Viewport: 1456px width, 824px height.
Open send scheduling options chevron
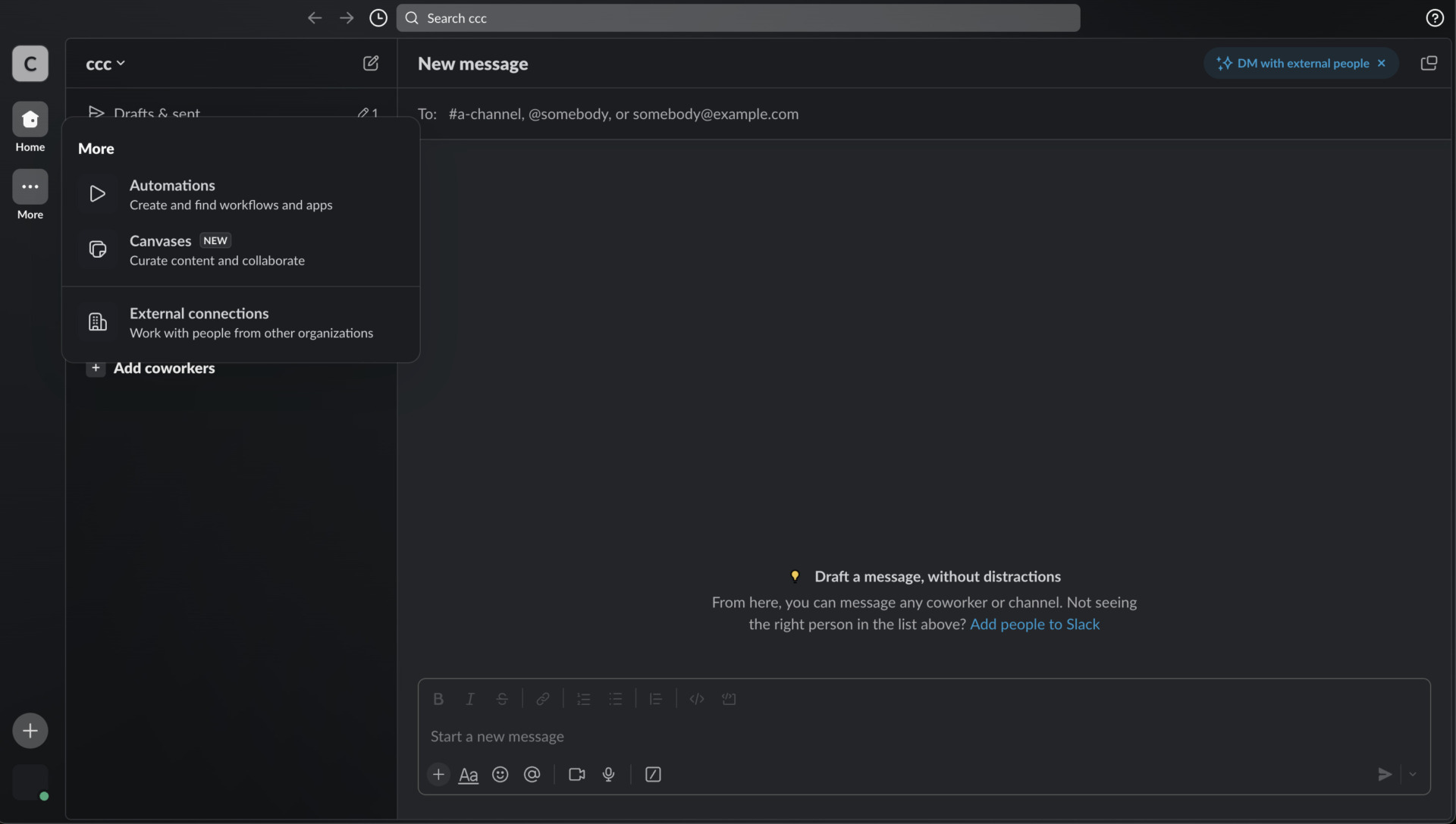[1414, 774]
